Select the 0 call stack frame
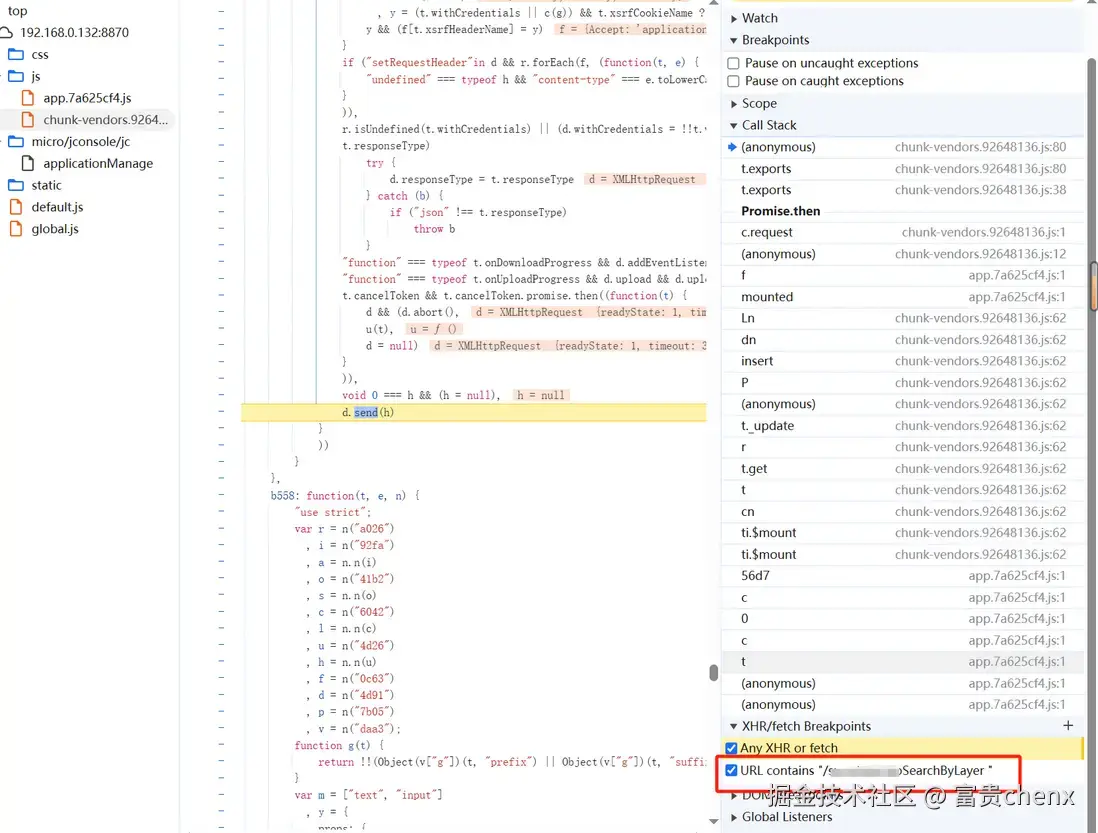 (903, 619)
